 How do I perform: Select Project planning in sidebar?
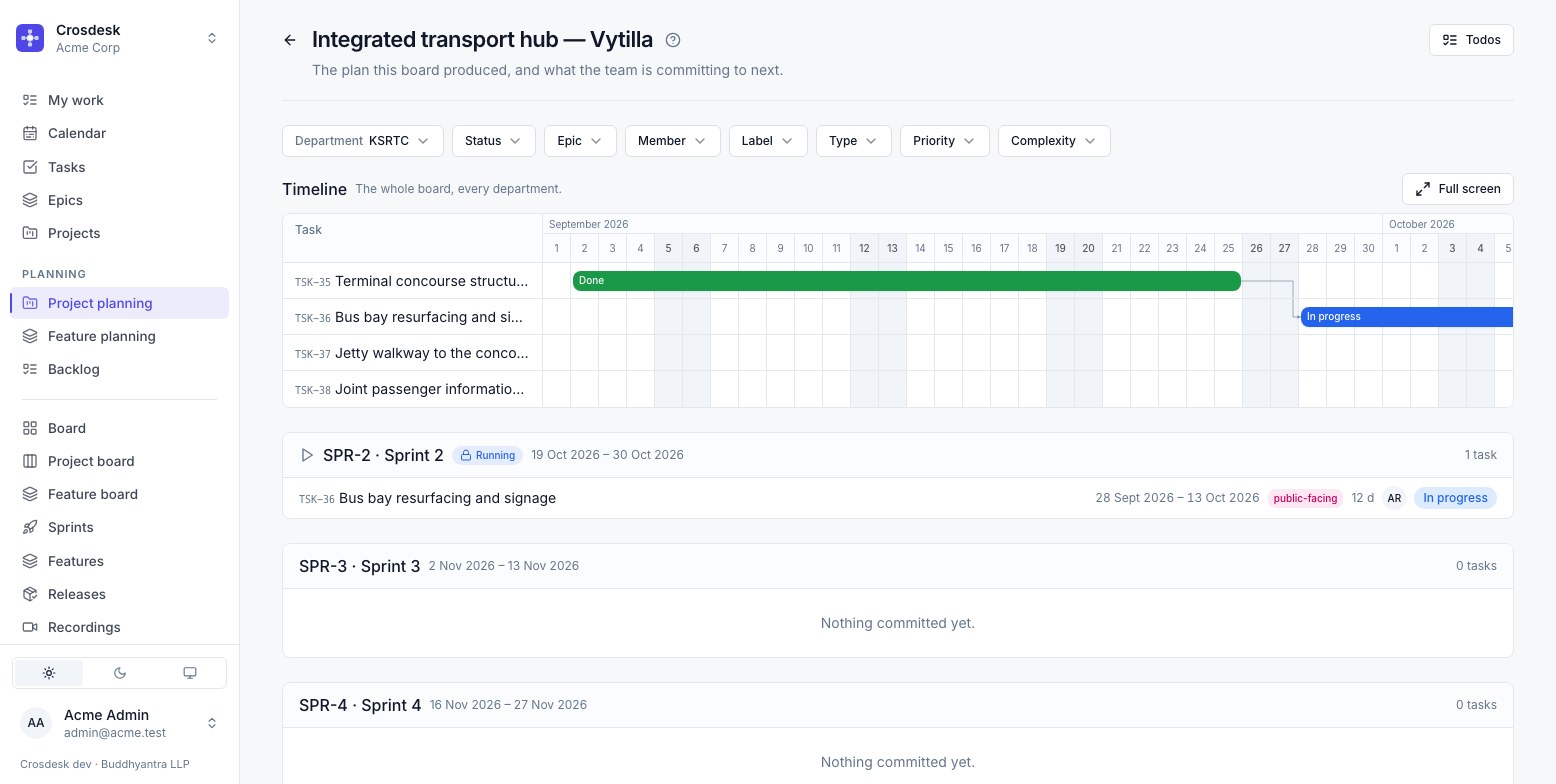[x=119, y=303]
